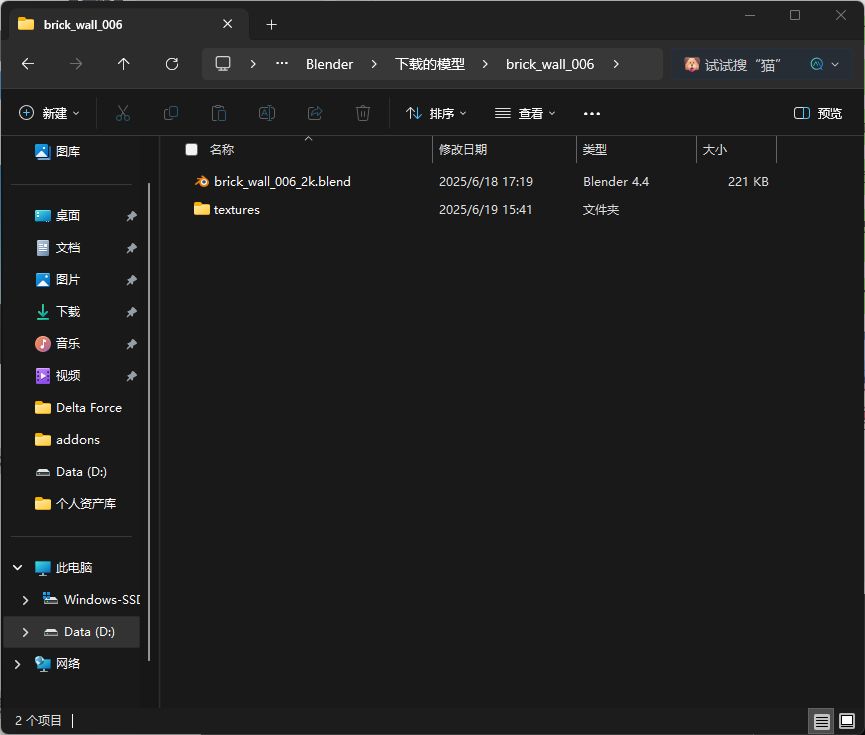The height and width of the screenshot is (735, 865).
Task: Go up one directory level
Action: [x=124, y=64]
